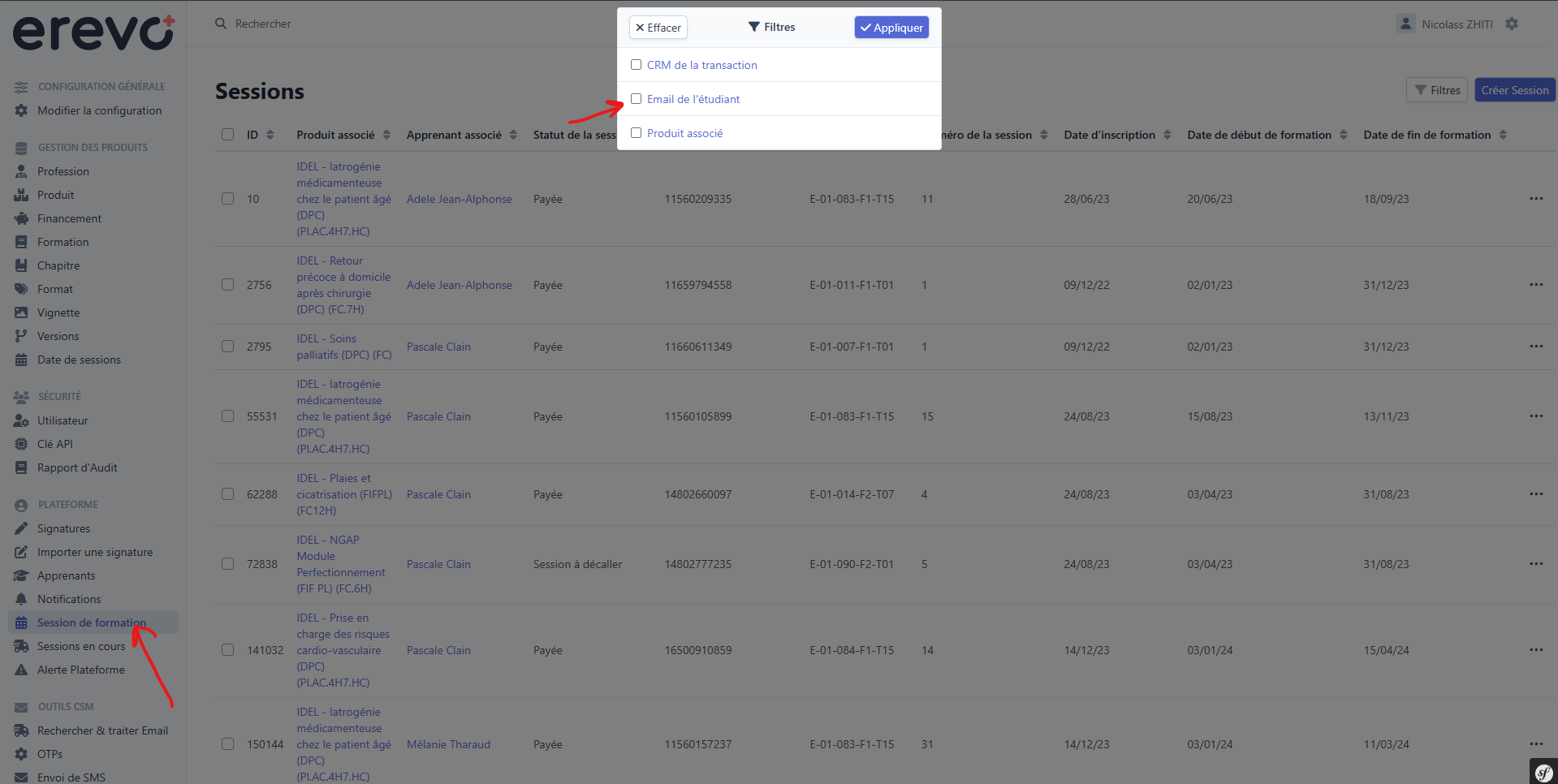Viewport: 1558px width, 784px height.
Task: Select the checkbox for session ID 2756
Action: [x=227, y=285]
